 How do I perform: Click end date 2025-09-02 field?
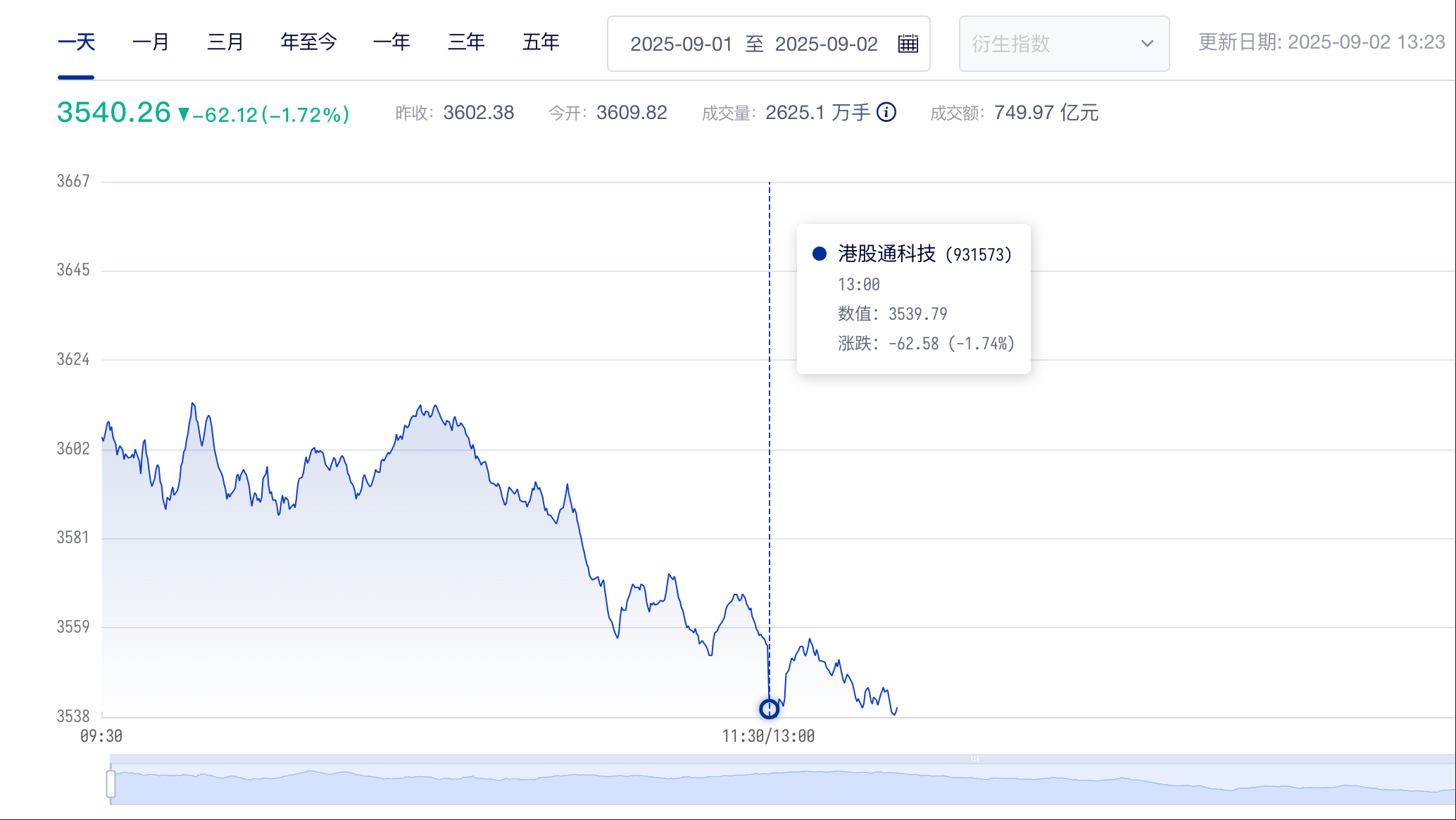(826, 44)
